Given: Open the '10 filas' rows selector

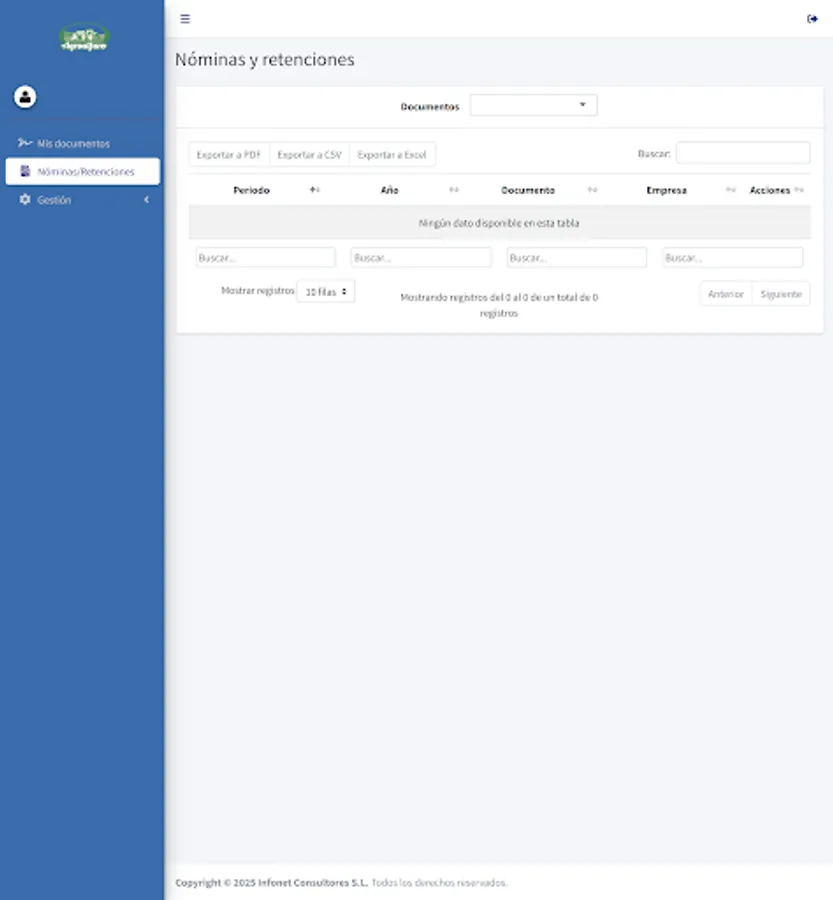Looking at the screenshot, I should tap(326, 292).
